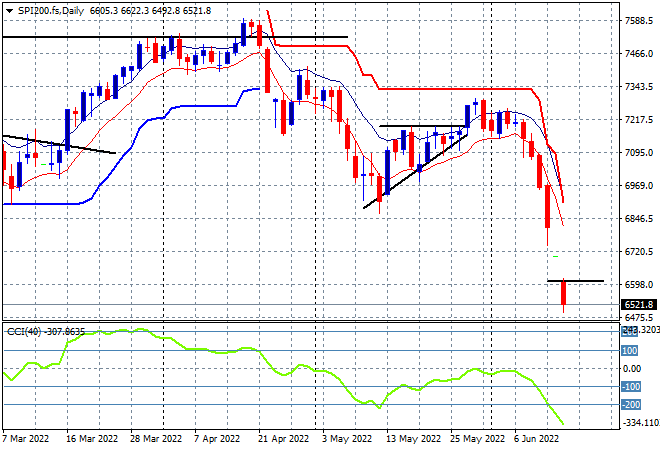Screen dimensions: 660x450
Task: Click the 7466.0 price axis label
Action: click(x=639, y=54)
